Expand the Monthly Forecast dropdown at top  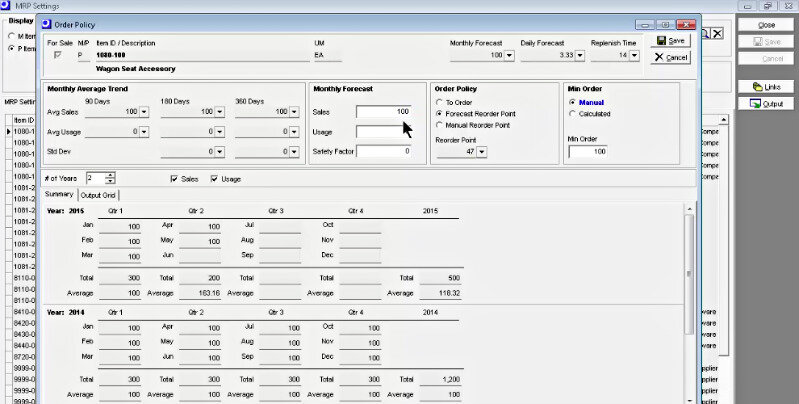click(x=510, y=56)
